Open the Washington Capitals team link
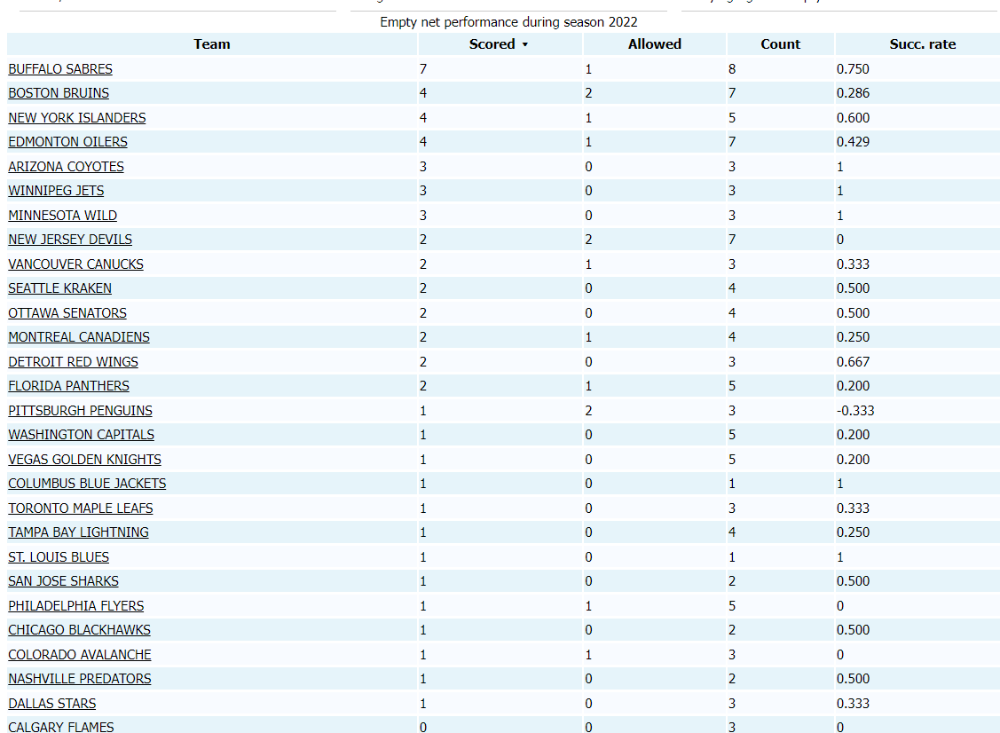Screen dimensions: 1000x733 pyautogui.click(x=81, y=435)
